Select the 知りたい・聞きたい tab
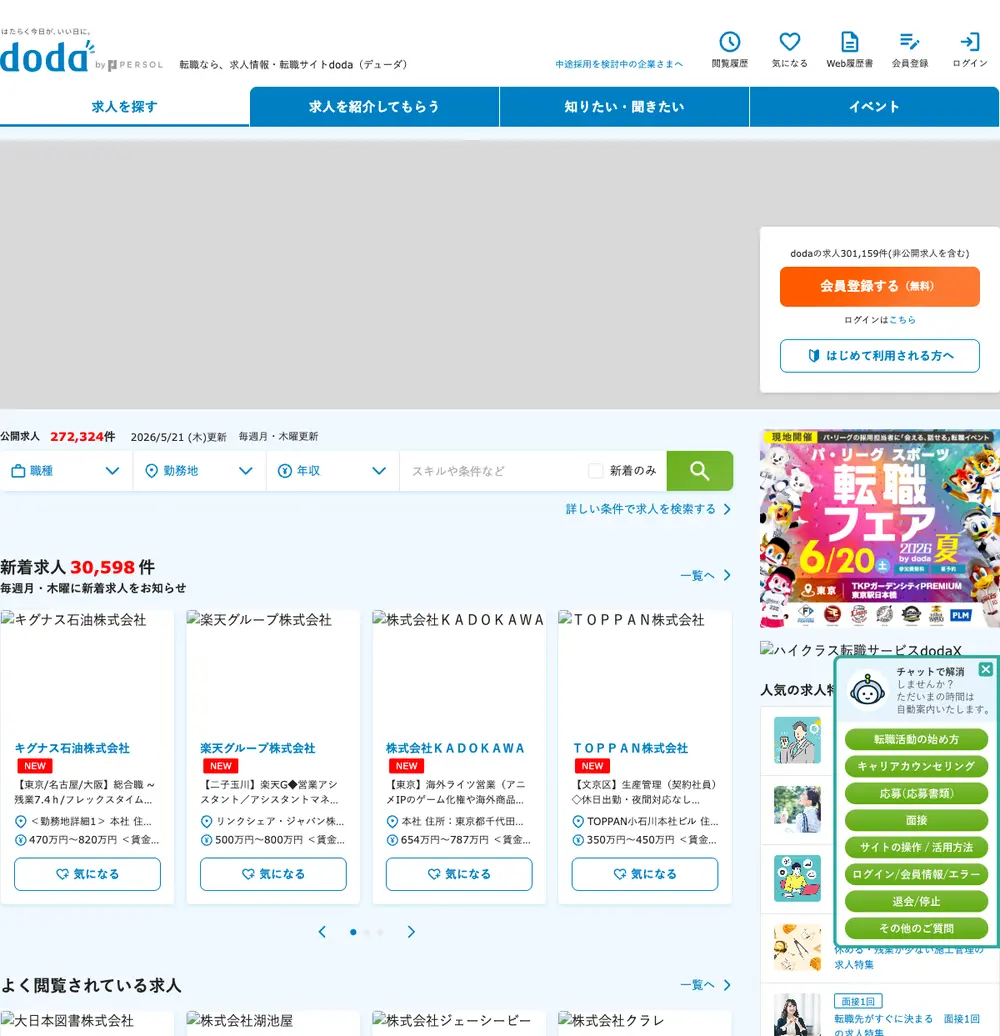This screenshot has height=1036, width=1000. (x=624, y=106)
